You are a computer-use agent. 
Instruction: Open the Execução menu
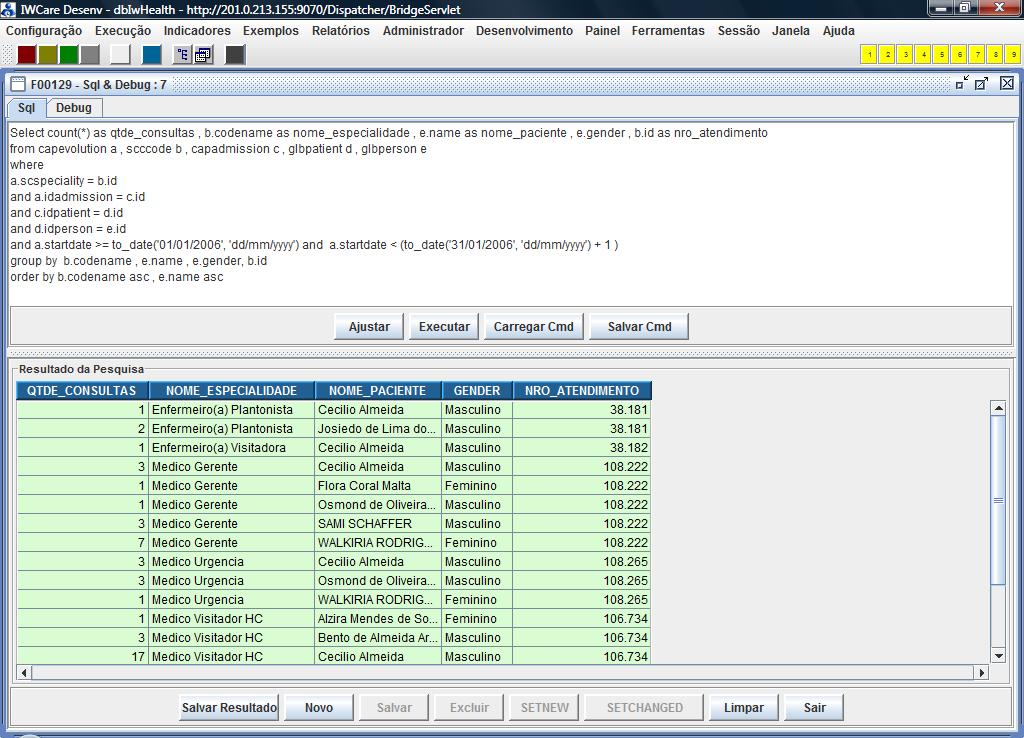tap(123, 31)
